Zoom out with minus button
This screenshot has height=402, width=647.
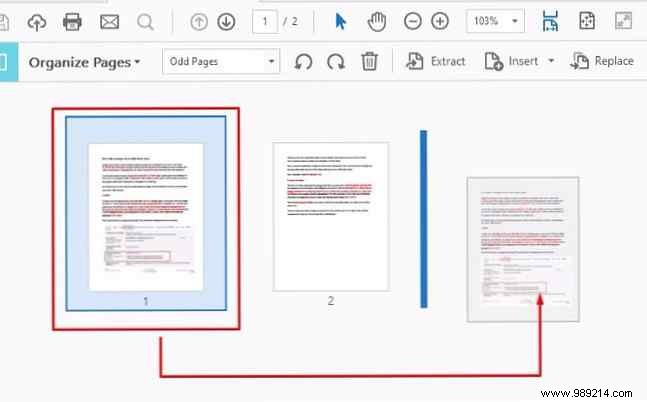tap(413, 21)
